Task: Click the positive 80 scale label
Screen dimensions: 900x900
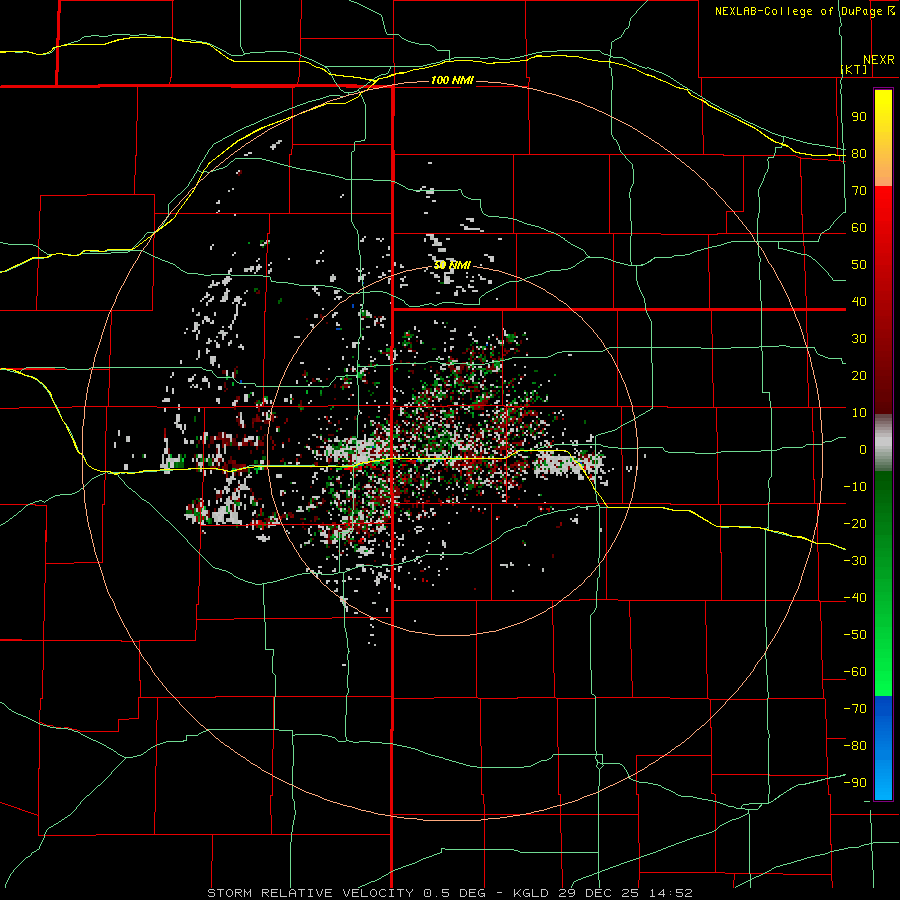Action: (859, 154)
